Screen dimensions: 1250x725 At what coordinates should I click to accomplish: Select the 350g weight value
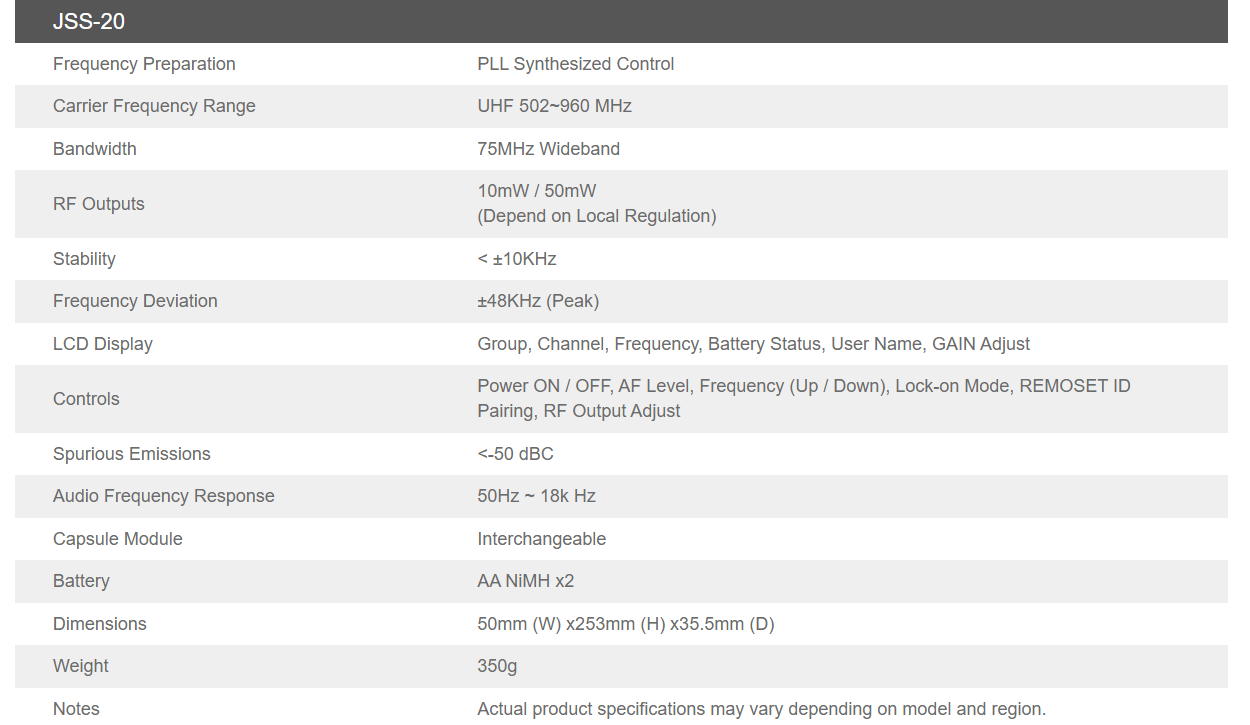[497, 666]
